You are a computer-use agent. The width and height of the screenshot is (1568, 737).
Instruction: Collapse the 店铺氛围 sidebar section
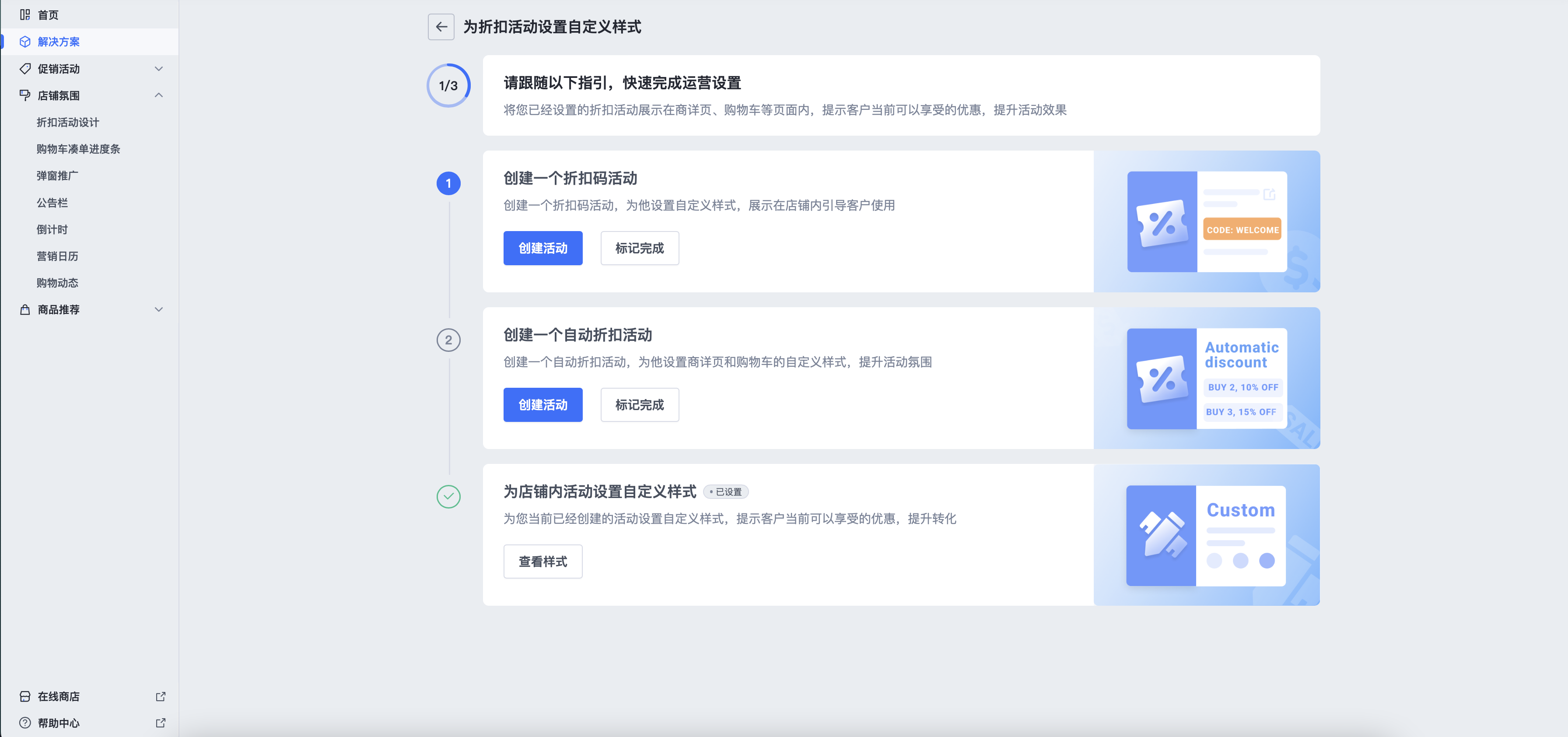(x=159, y=95)
